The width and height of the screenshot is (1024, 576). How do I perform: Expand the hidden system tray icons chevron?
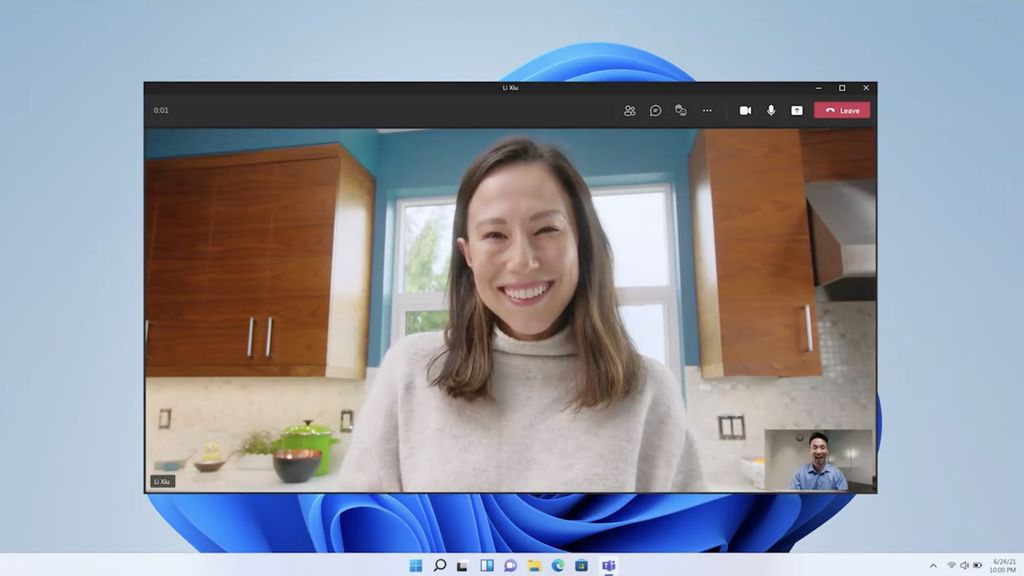pos(934,566)
